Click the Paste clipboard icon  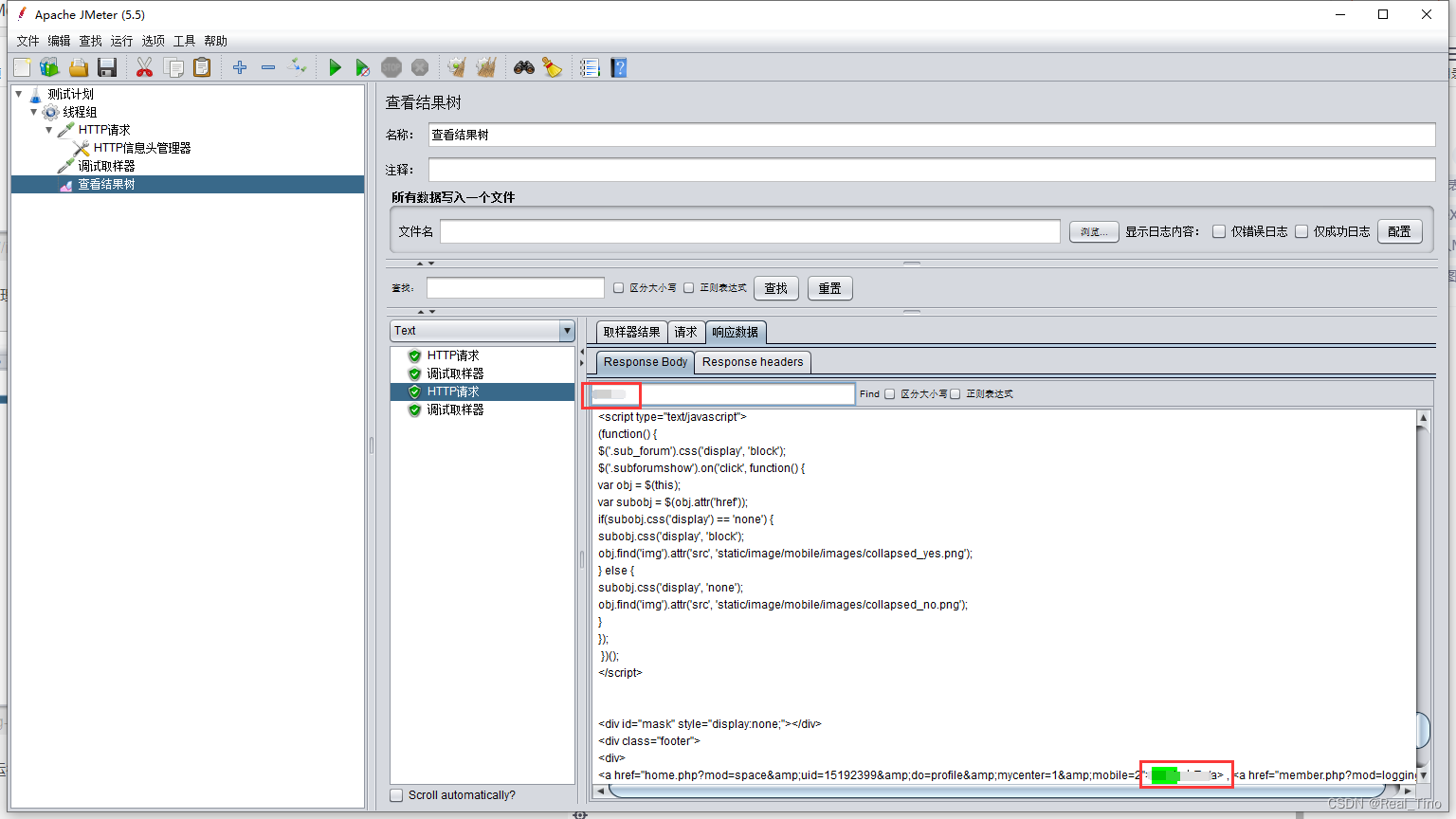(x=202, y=67)
